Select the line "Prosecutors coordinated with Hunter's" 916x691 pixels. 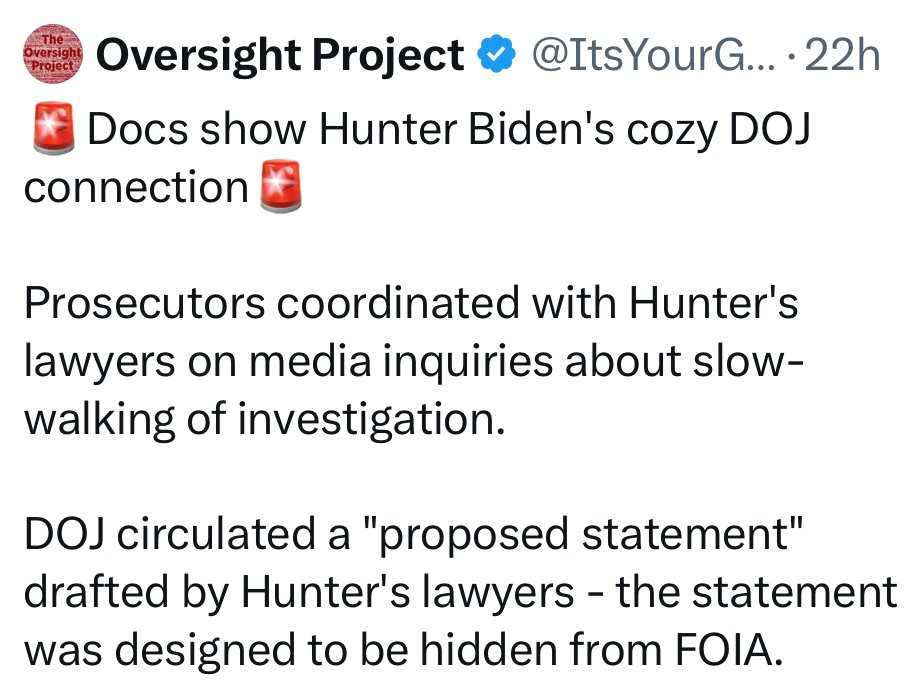click(x=411, y=304)
